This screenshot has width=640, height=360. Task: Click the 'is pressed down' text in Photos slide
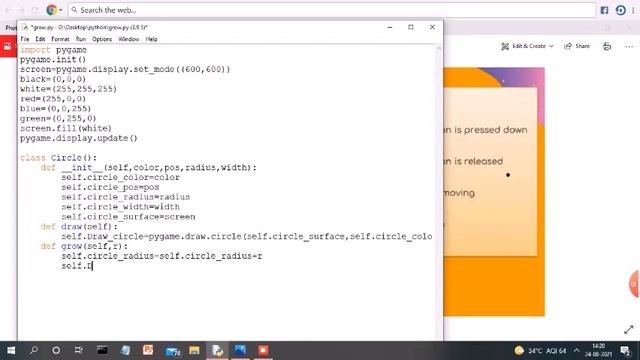[491, 130]
